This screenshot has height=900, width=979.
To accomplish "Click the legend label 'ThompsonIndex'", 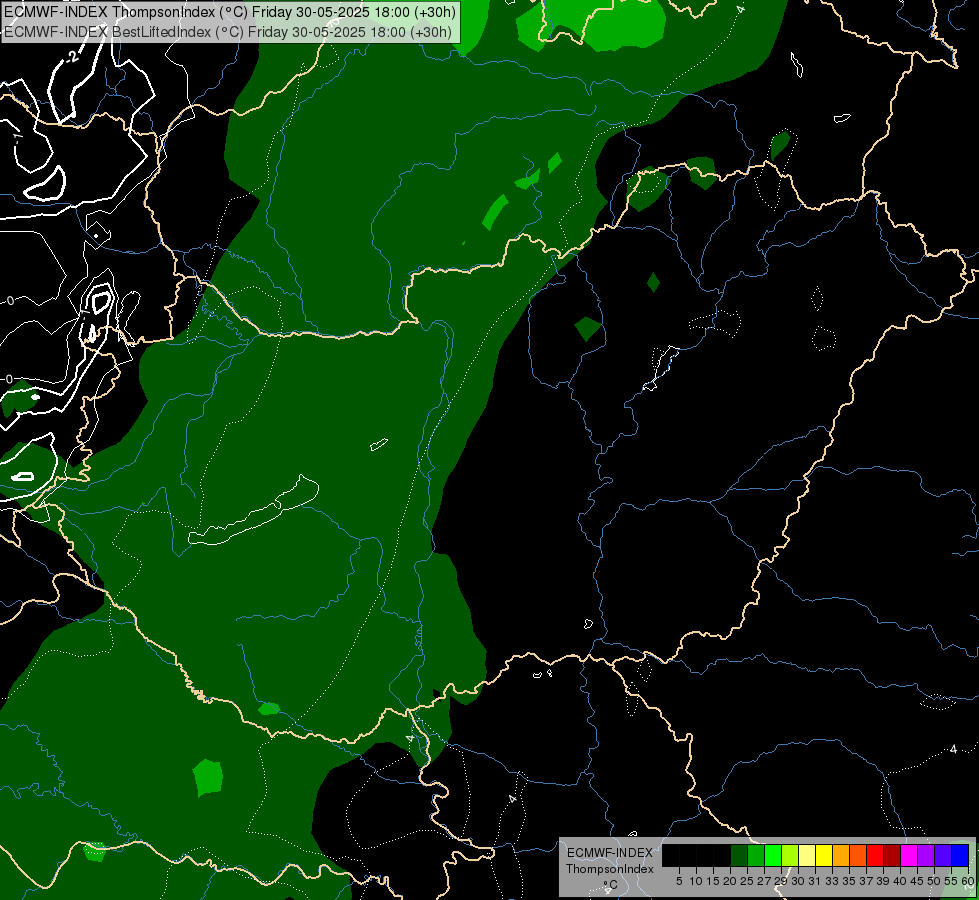I will 610,869.
